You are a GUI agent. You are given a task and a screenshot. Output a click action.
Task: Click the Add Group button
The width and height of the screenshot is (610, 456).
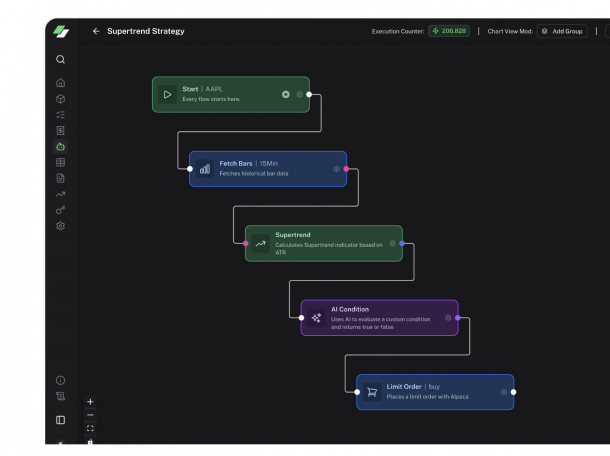point(562,31)
